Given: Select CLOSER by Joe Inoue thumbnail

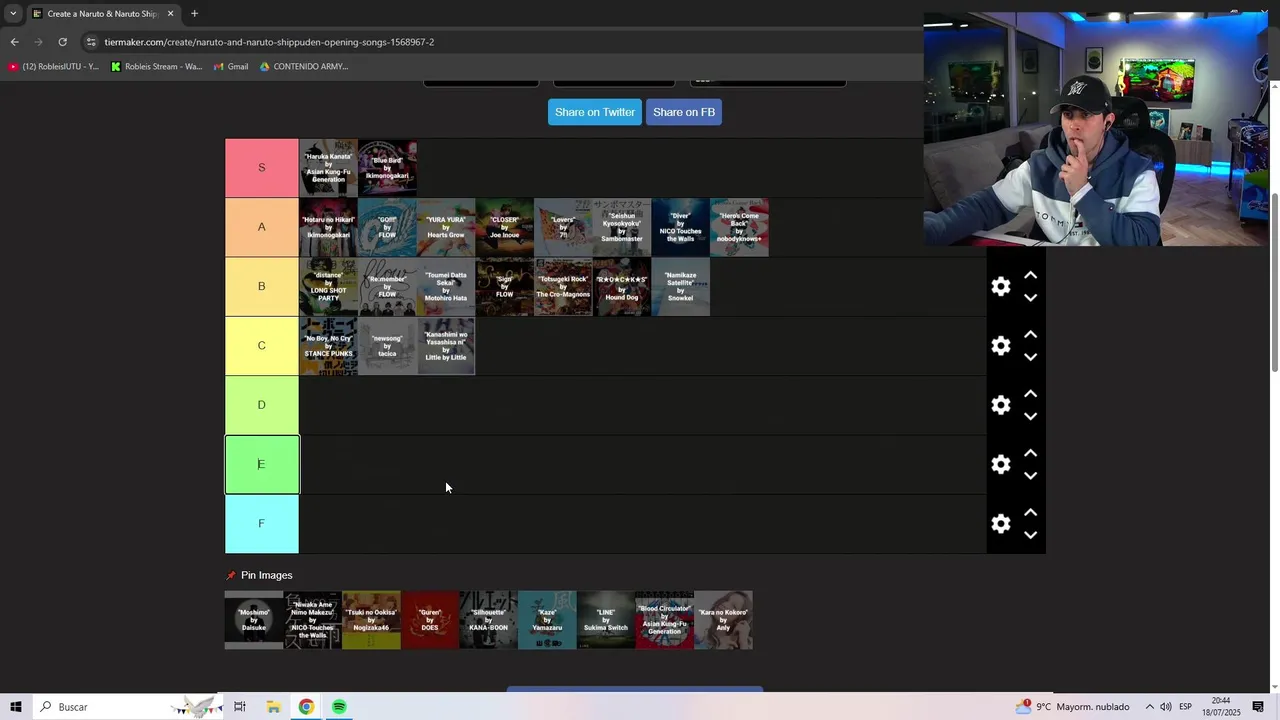Looking at the screenshot, I should pyautogui.click(x=504, y=227).
